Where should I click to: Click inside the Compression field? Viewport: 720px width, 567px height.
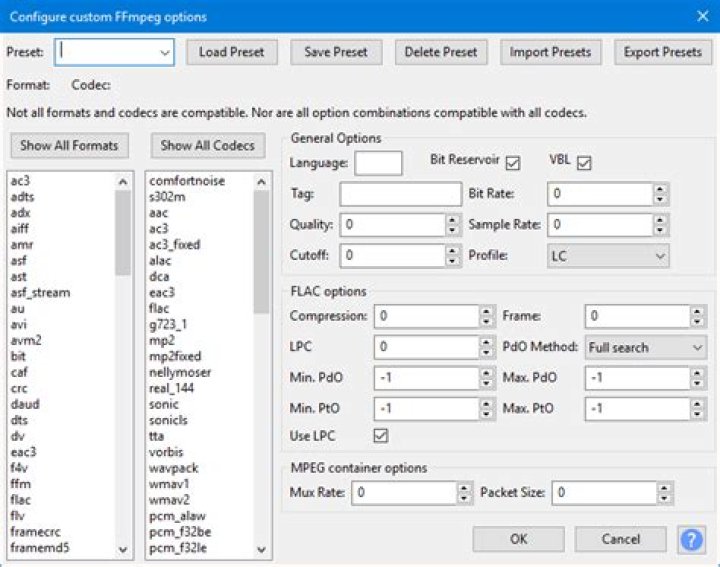point(427,316)
